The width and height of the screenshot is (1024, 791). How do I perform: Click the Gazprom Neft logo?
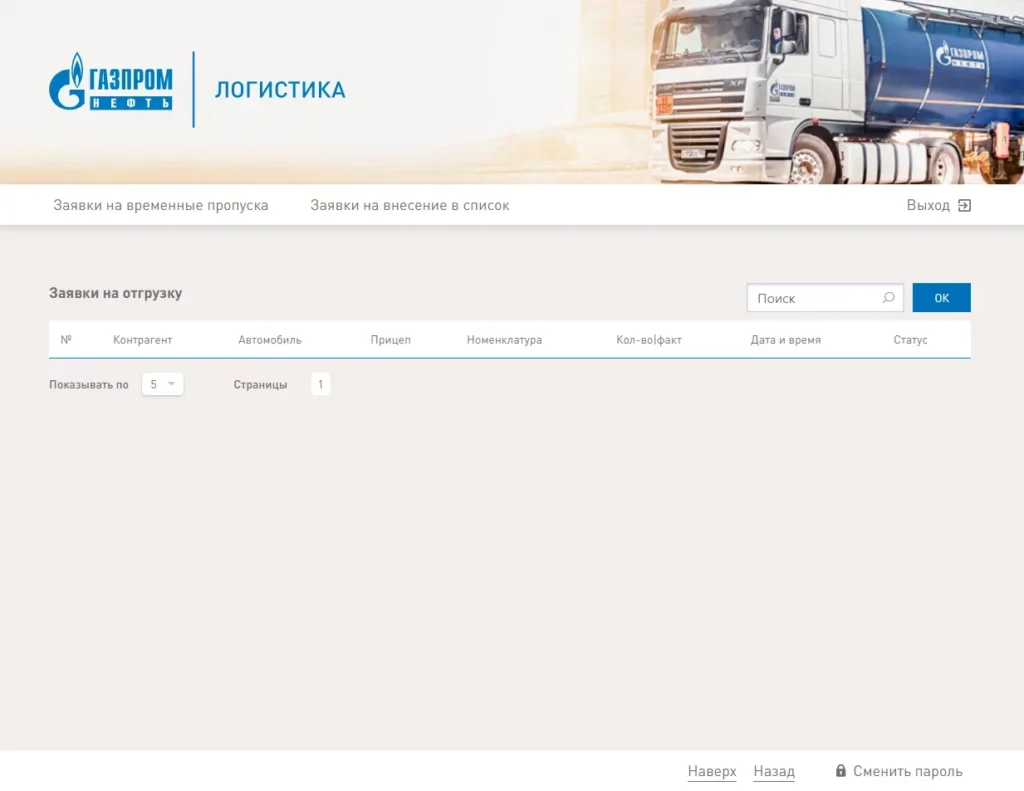(x=110, y=83)
